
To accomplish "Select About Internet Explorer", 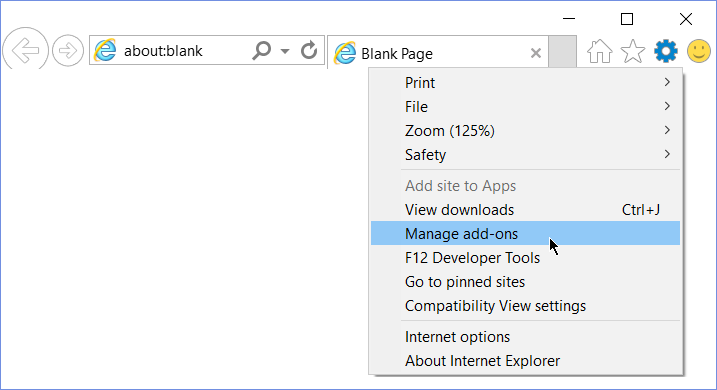I will click(x=525, y=361).
